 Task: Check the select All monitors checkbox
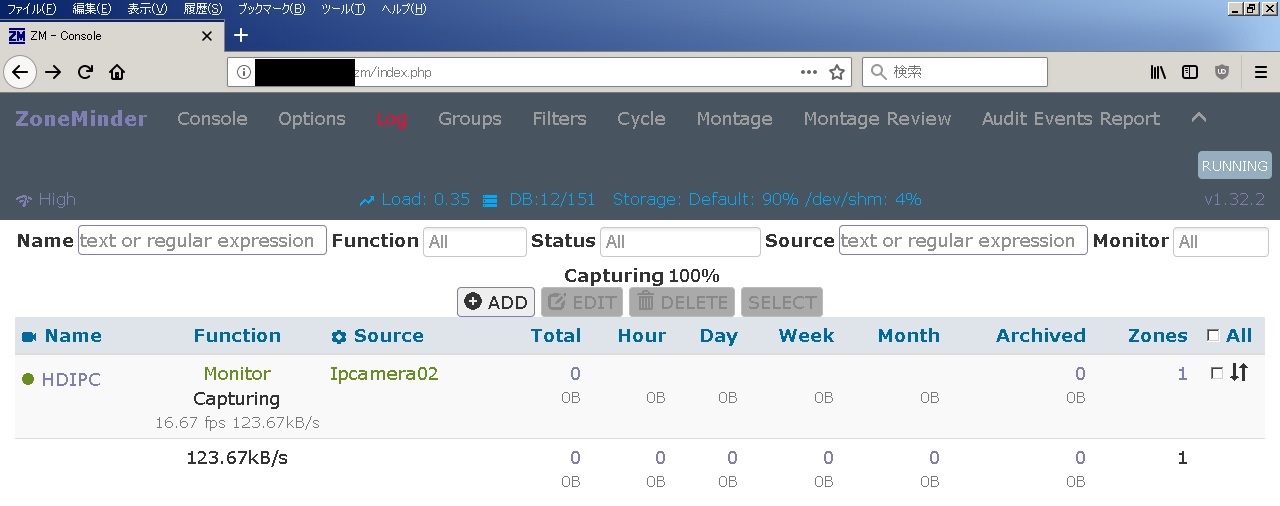tap(1213, 336)
